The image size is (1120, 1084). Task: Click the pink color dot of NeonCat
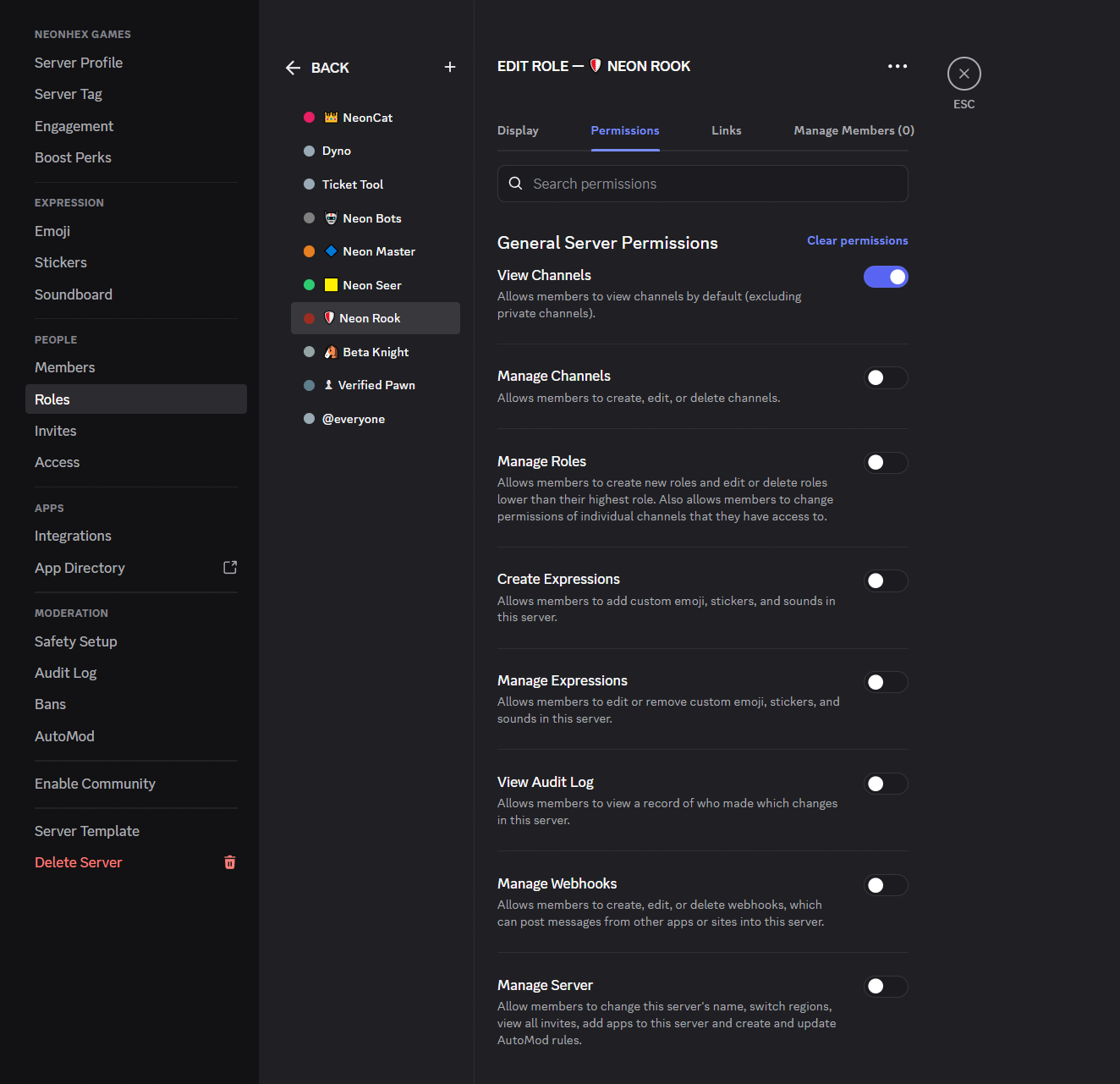[309, 118]
